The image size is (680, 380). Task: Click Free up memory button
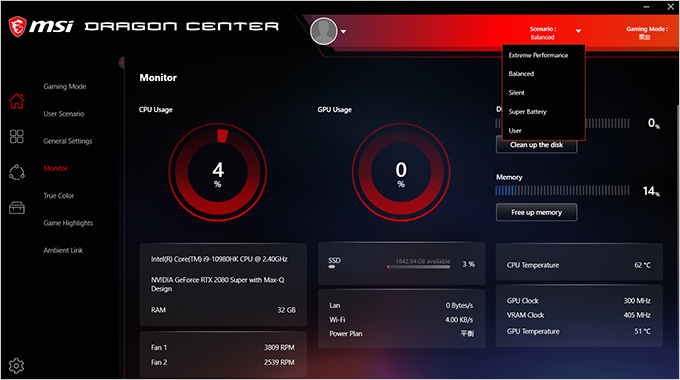tap(536, 212)
